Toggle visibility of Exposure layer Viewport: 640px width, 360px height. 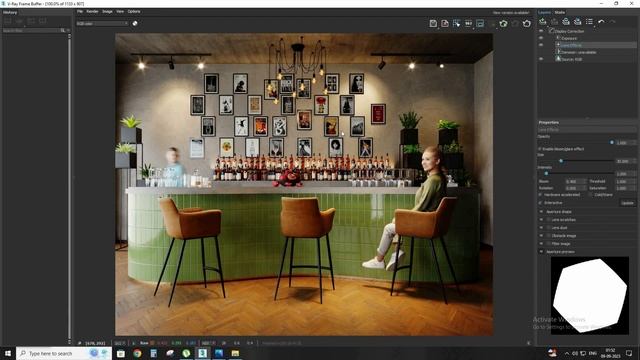[x=541, y=38]
